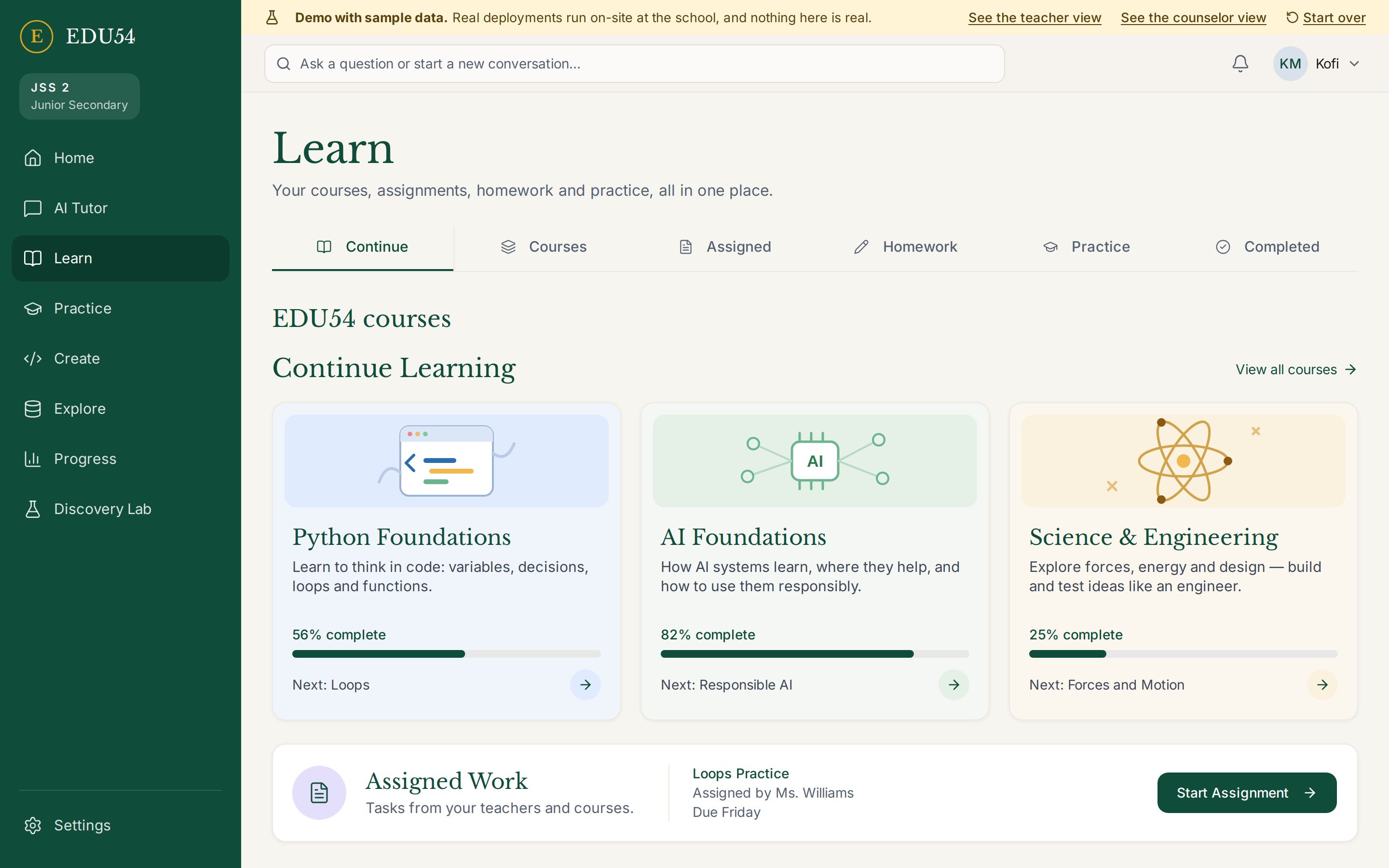1389x868 pixels.
Task: Click the Continue Learning heading
Action: pos(394,368)
